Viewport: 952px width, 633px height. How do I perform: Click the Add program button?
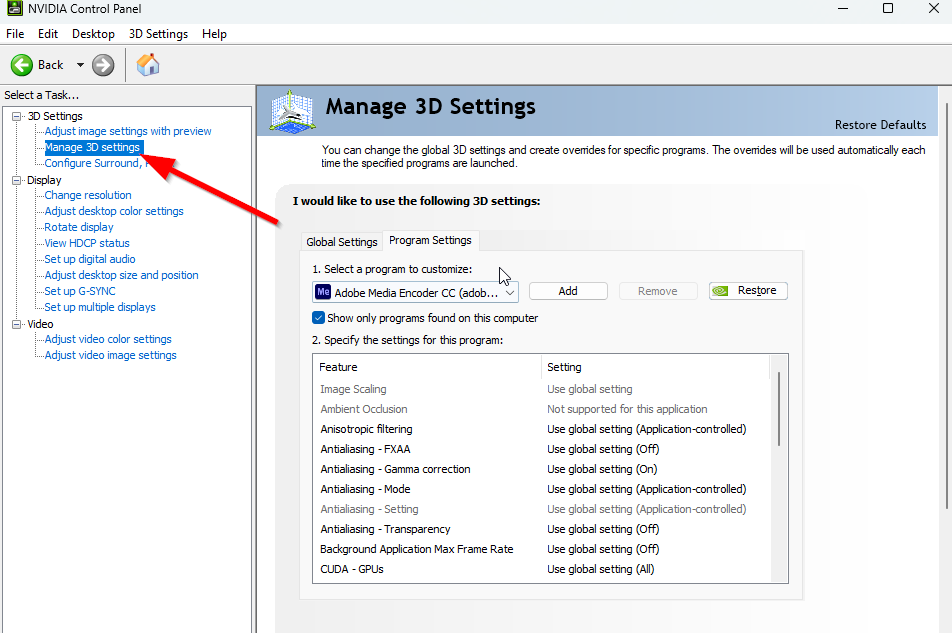(568, 291)
